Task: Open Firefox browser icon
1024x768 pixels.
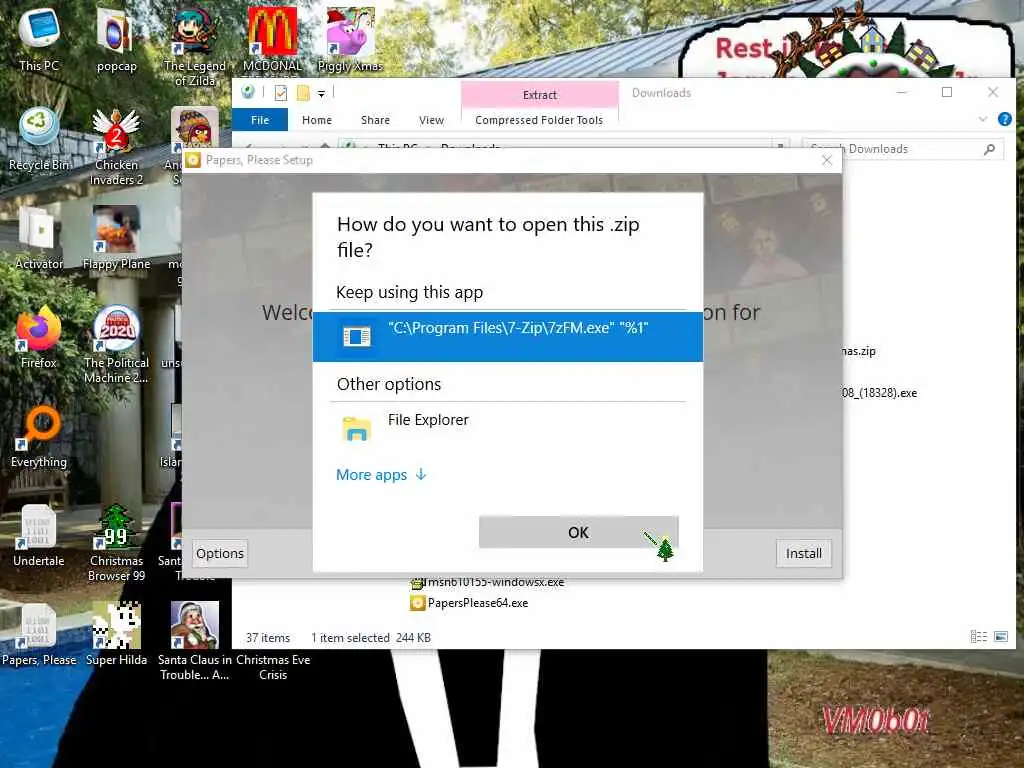Action: click(39, 337)
